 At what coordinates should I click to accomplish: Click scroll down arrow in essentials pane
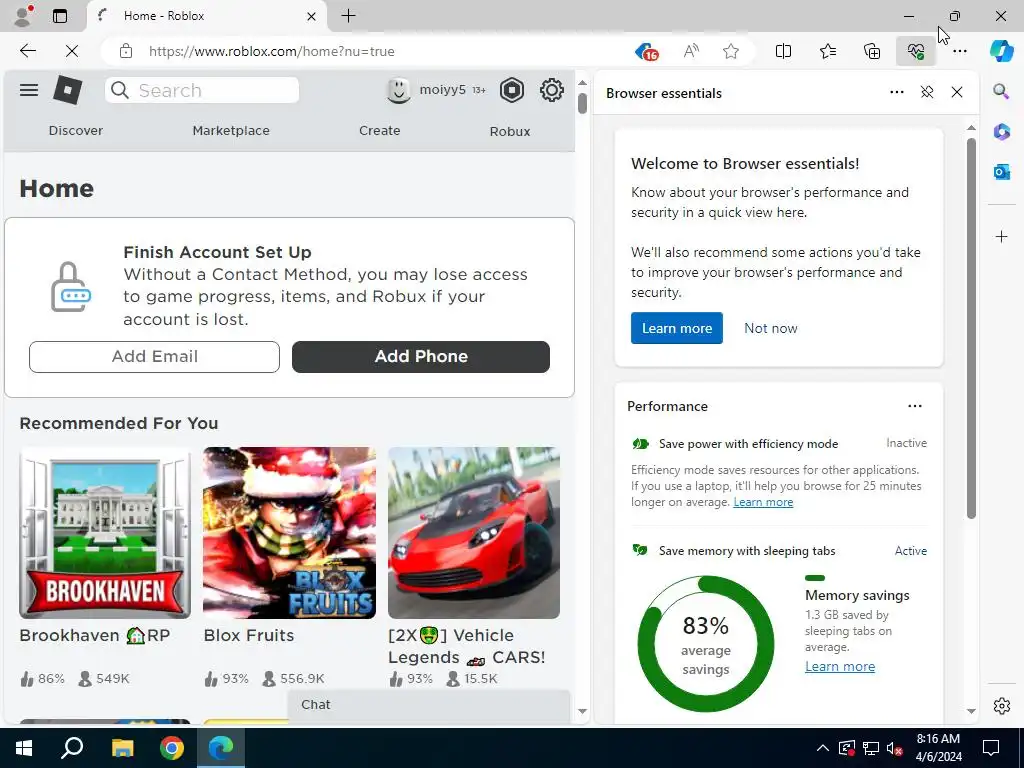coord(971,711)
